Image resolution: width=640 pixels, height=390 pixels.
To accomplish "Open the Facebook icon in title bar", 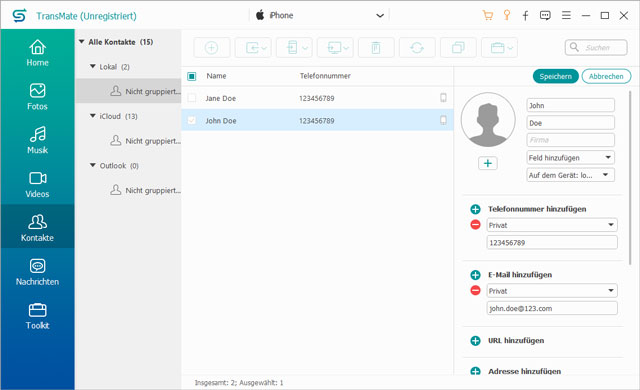I will (x=525, y=16).
